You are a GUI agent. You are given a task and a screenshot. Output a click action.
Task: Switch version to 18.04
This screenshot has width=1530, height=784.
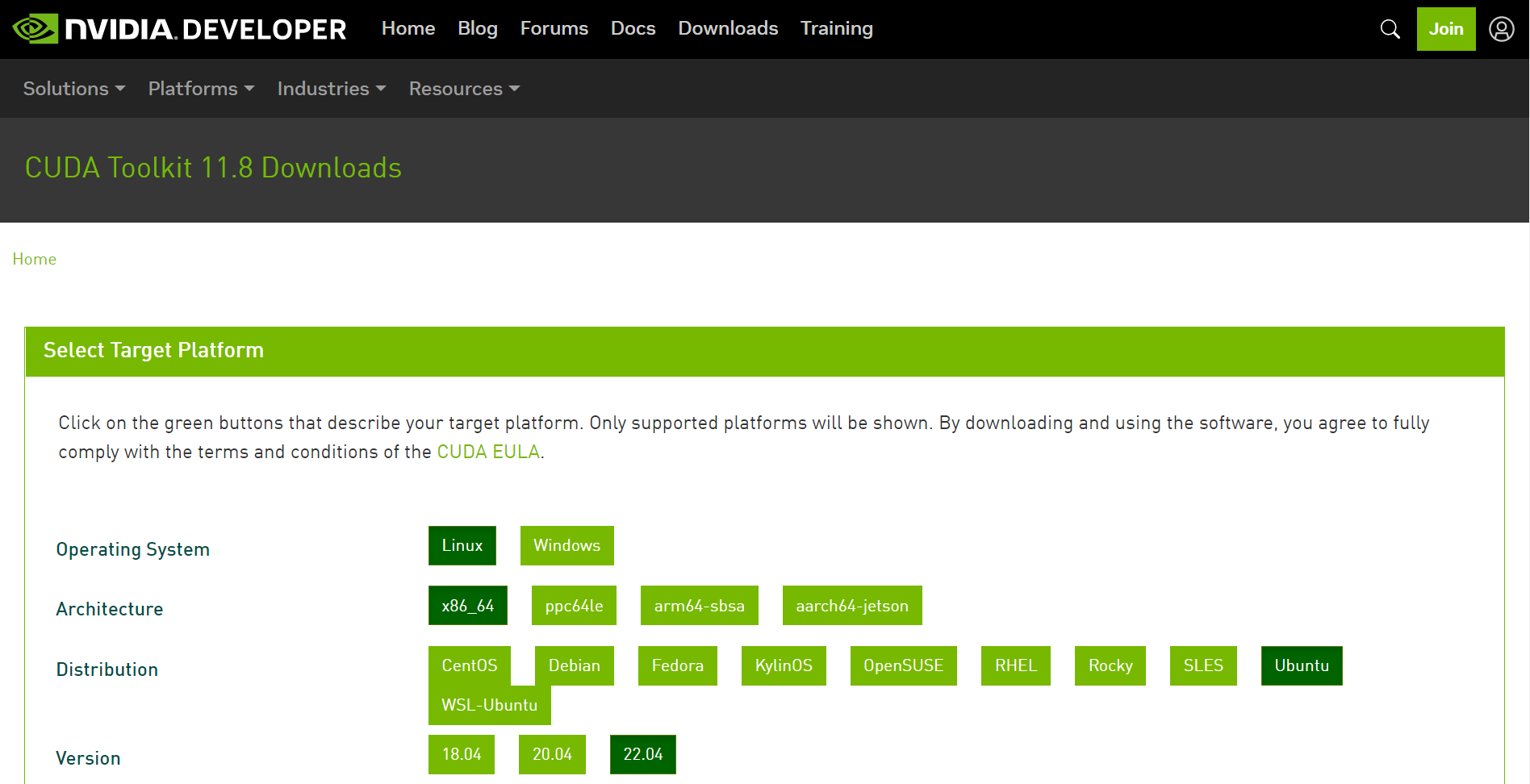(461, 754)
